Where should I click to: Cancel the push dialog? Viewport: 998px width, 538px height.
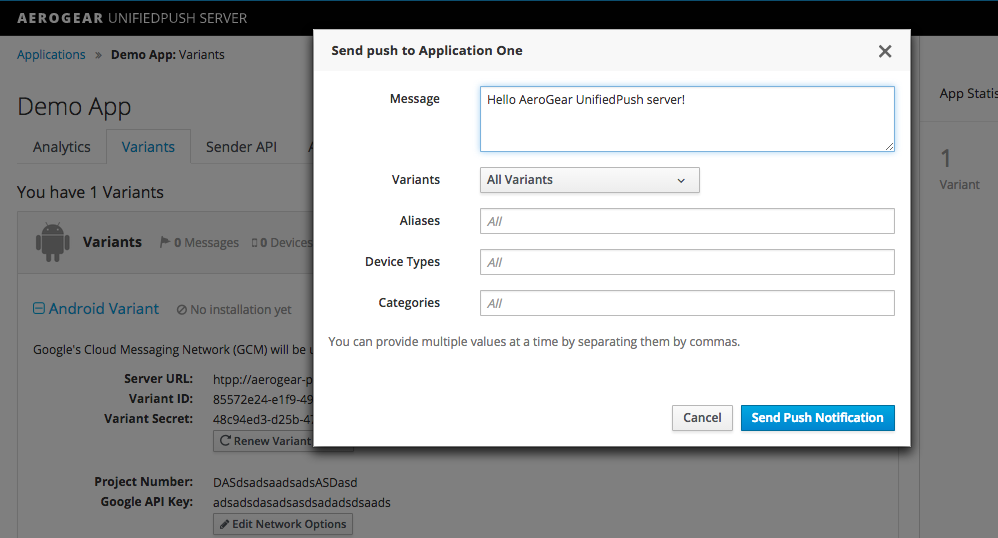pos(702,418)
